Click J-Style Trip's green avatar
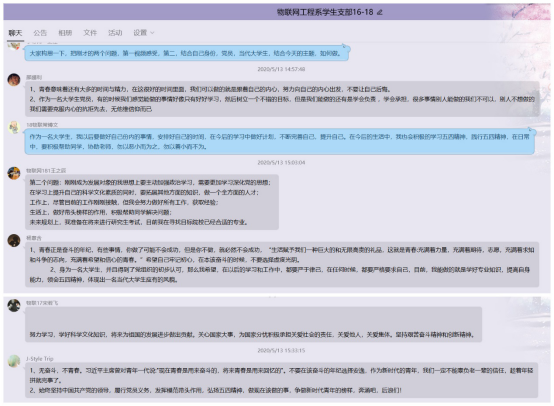The height and width of the screenshot is (406, 554). coord(14,361)
